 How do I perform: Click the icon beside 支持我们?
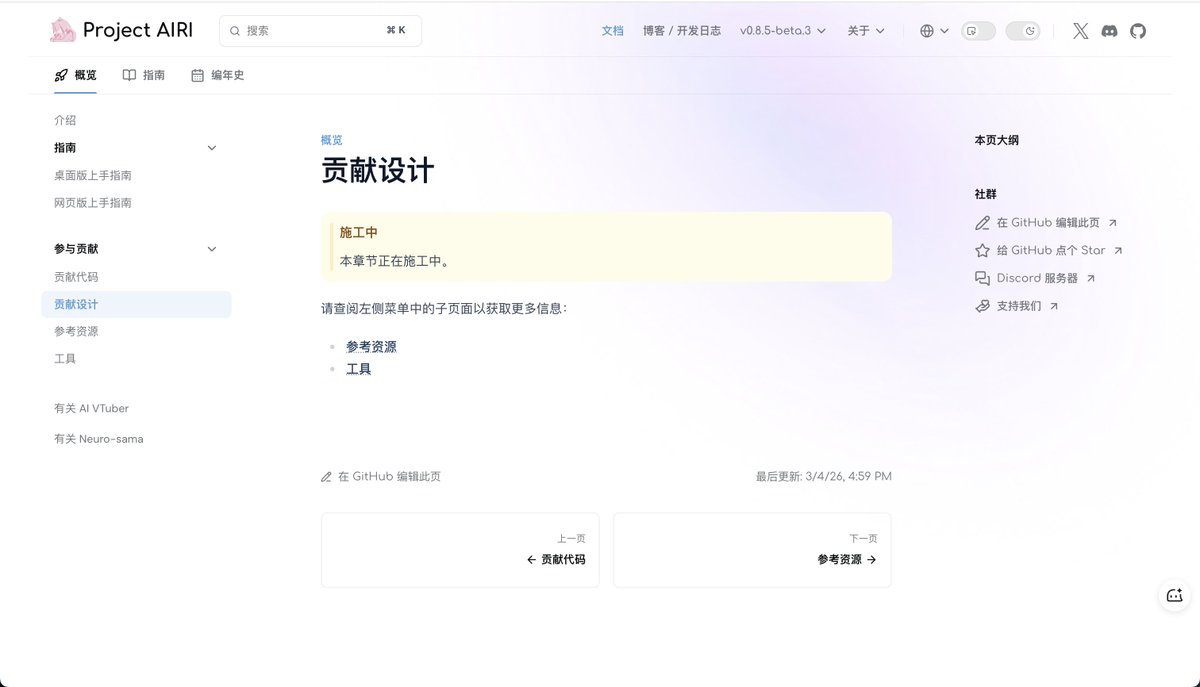(x=982, y=306)
